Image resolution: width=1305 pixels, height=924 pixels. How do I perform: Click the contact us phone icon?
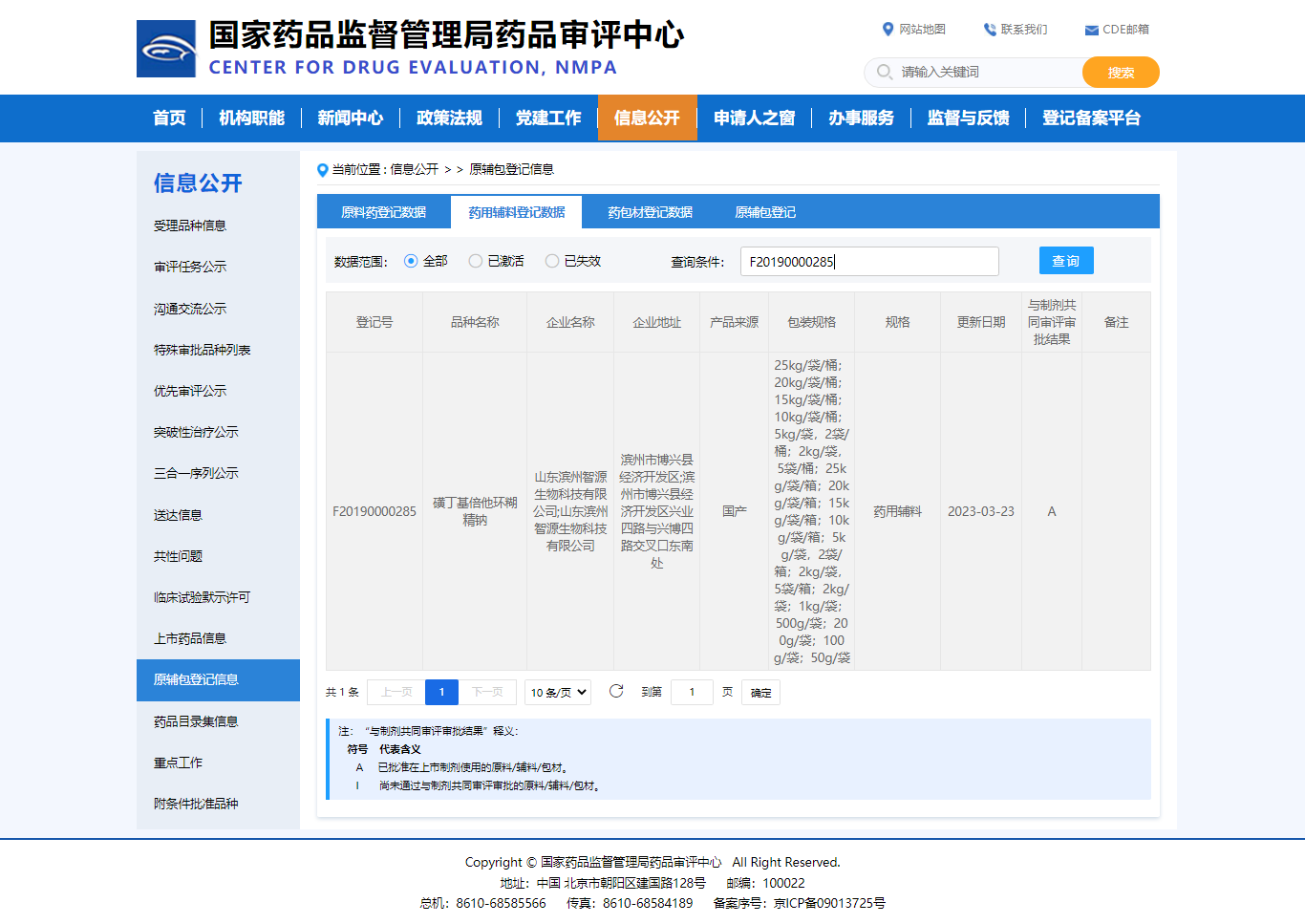pyautogui.click(x=990, y=30)
